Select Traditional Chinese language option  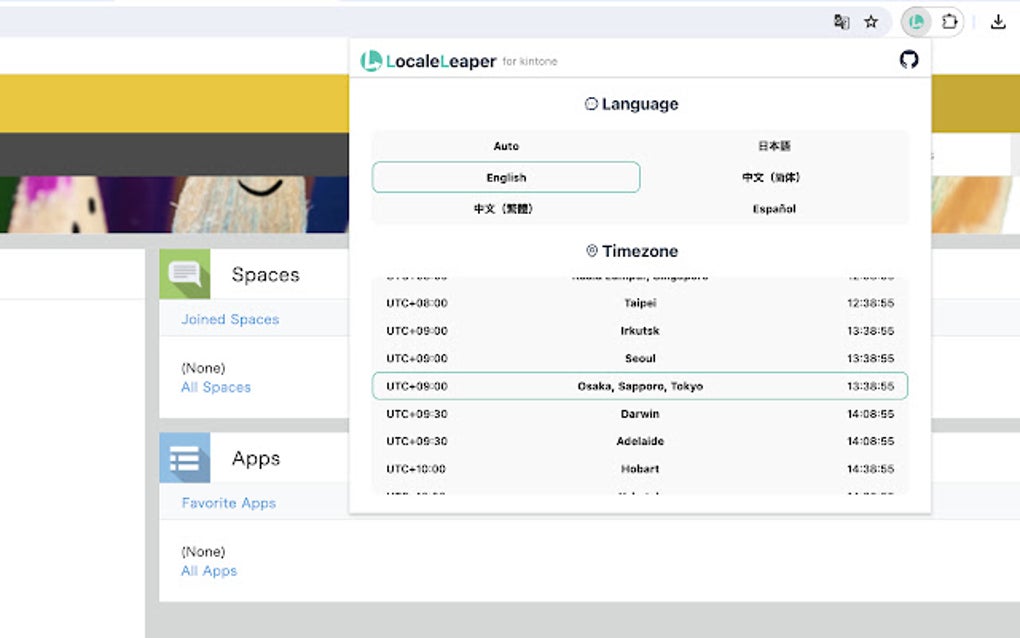coord(506,209)
